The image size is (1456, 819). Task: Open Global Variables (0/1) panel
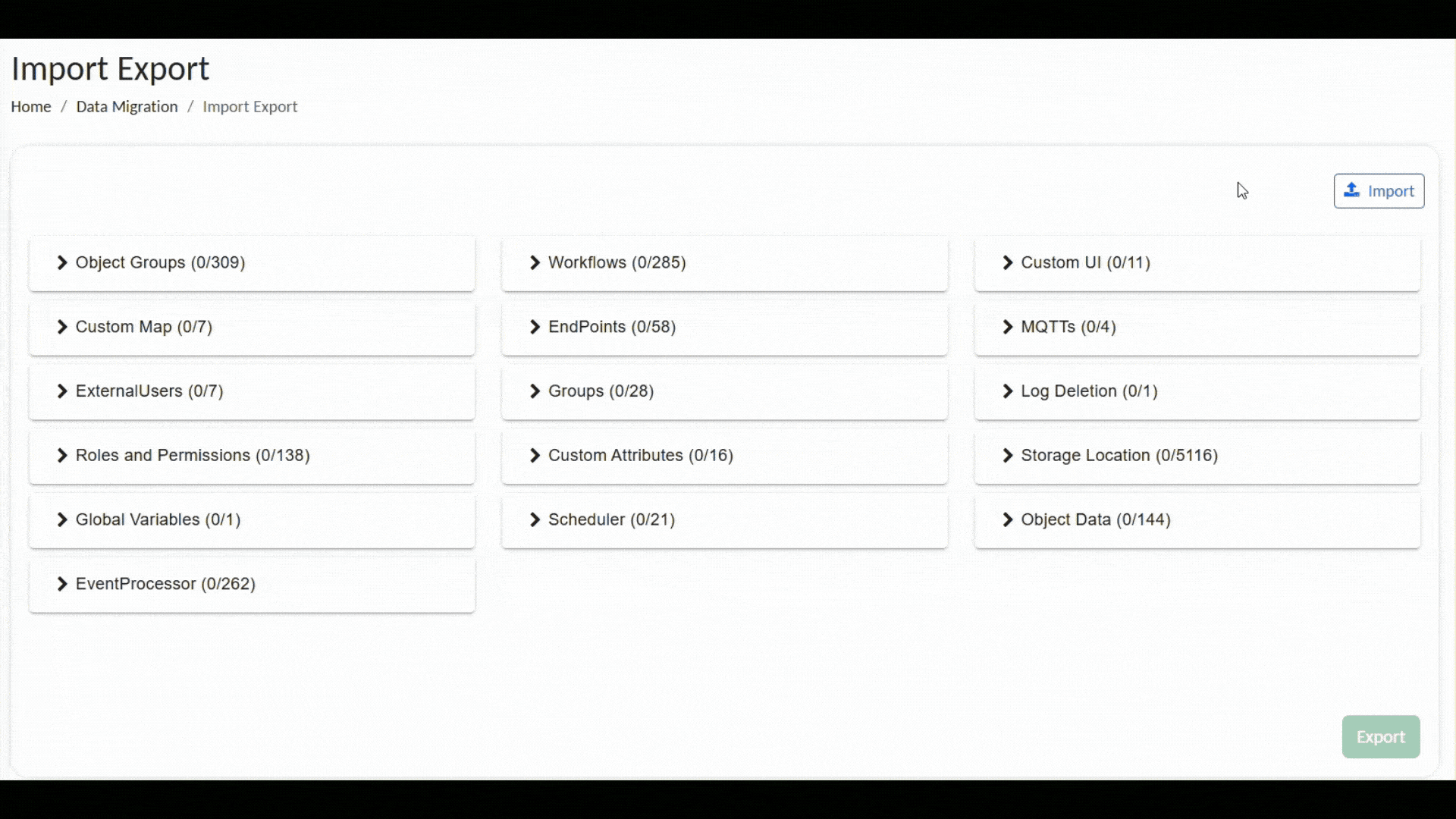click(x=158, y=520)
